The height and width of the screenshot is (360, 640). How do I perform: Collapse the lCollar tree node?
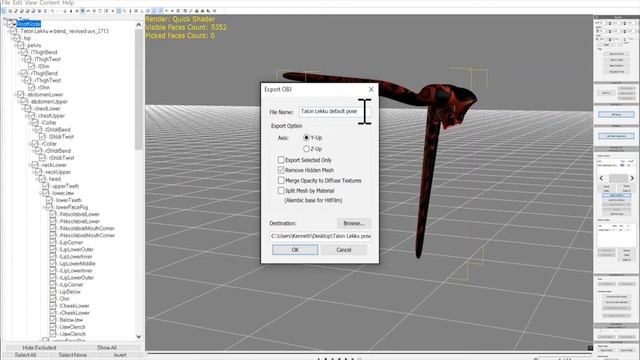click(x=30, y=122)
